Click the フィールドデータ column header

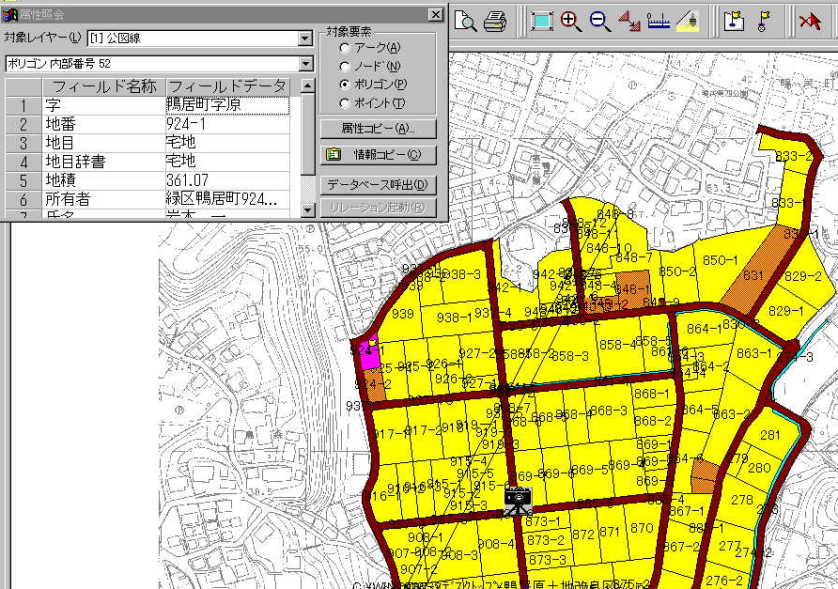point(227,86)
